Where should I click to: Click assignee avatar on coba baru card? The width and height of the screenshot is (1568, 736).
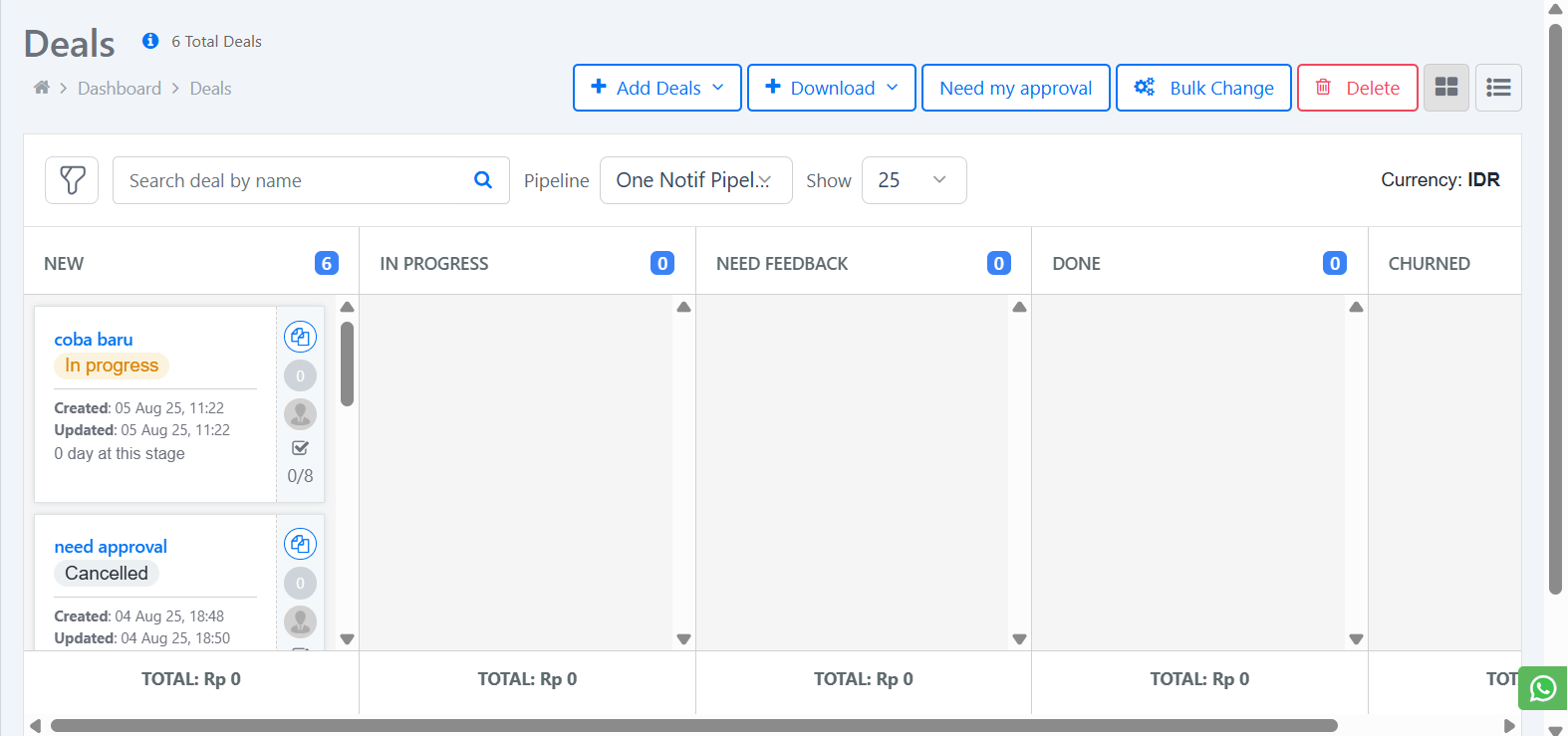(300, 413)
